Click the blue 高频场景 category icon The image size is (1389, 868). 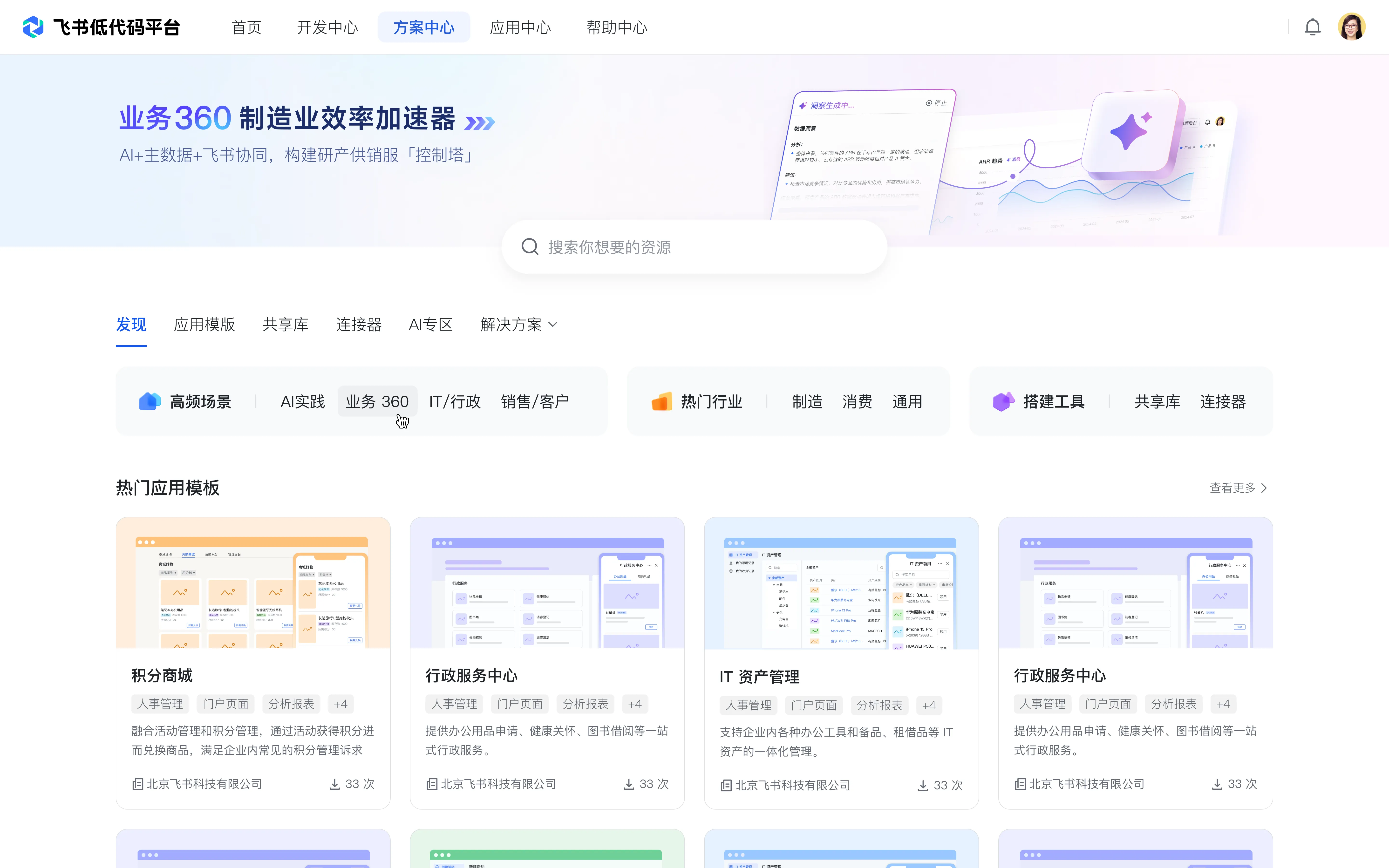(150, 401)
